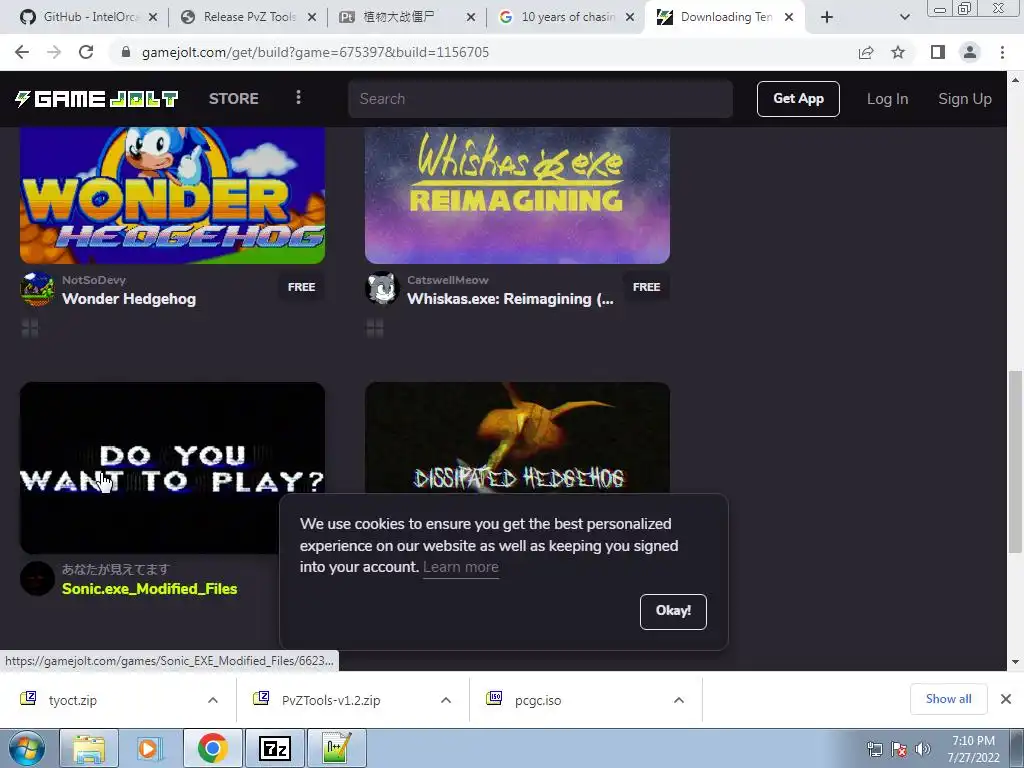Open Windows Explorer from taskbar
The width and height of the screenshot is (1024, 768).
click(x=89, y=748)
